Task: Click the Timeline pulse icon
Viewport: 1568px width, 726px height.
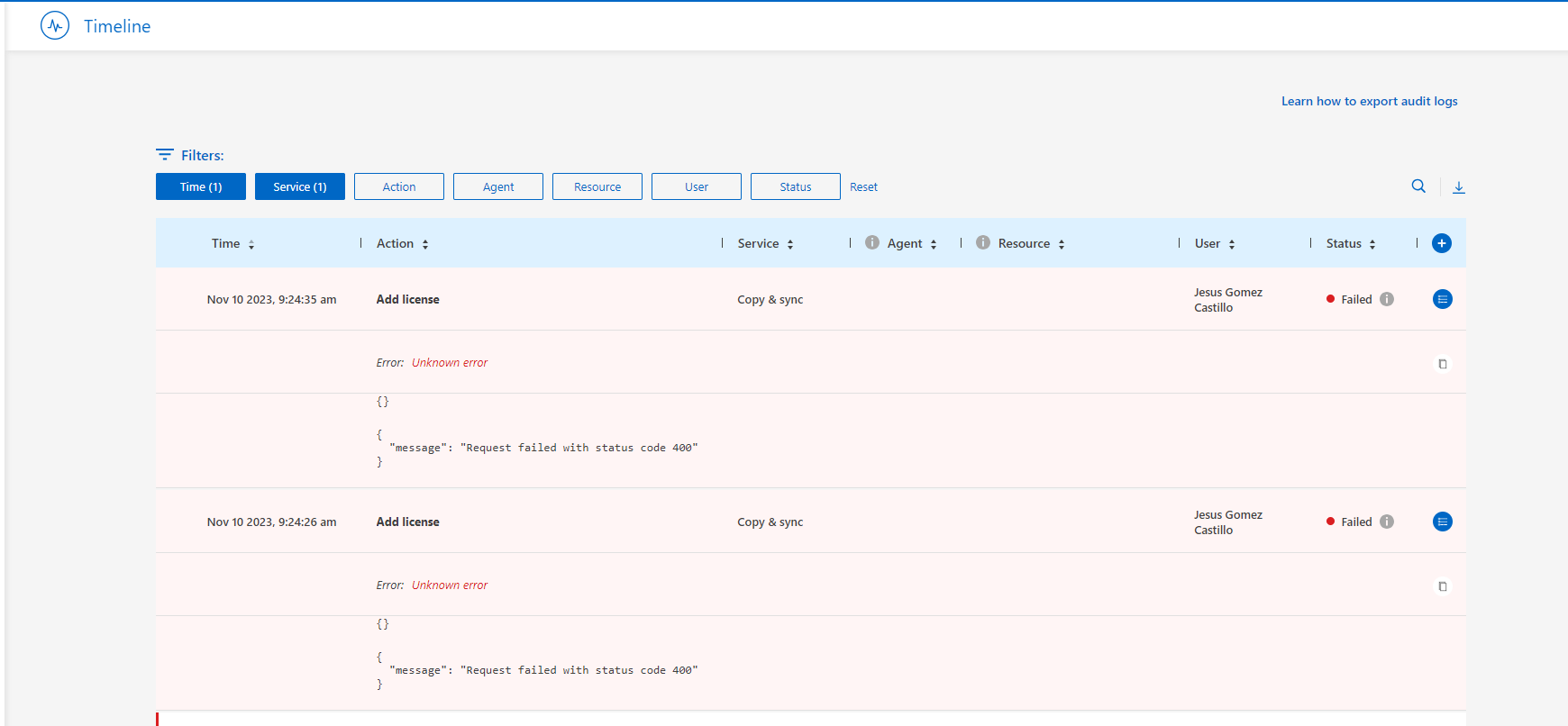Action: point(55,26)
